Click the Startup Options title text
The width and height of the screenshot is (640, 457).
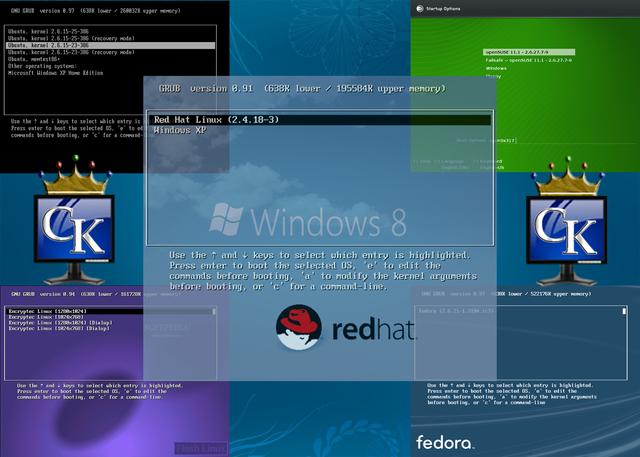click(x=443, y=9)
